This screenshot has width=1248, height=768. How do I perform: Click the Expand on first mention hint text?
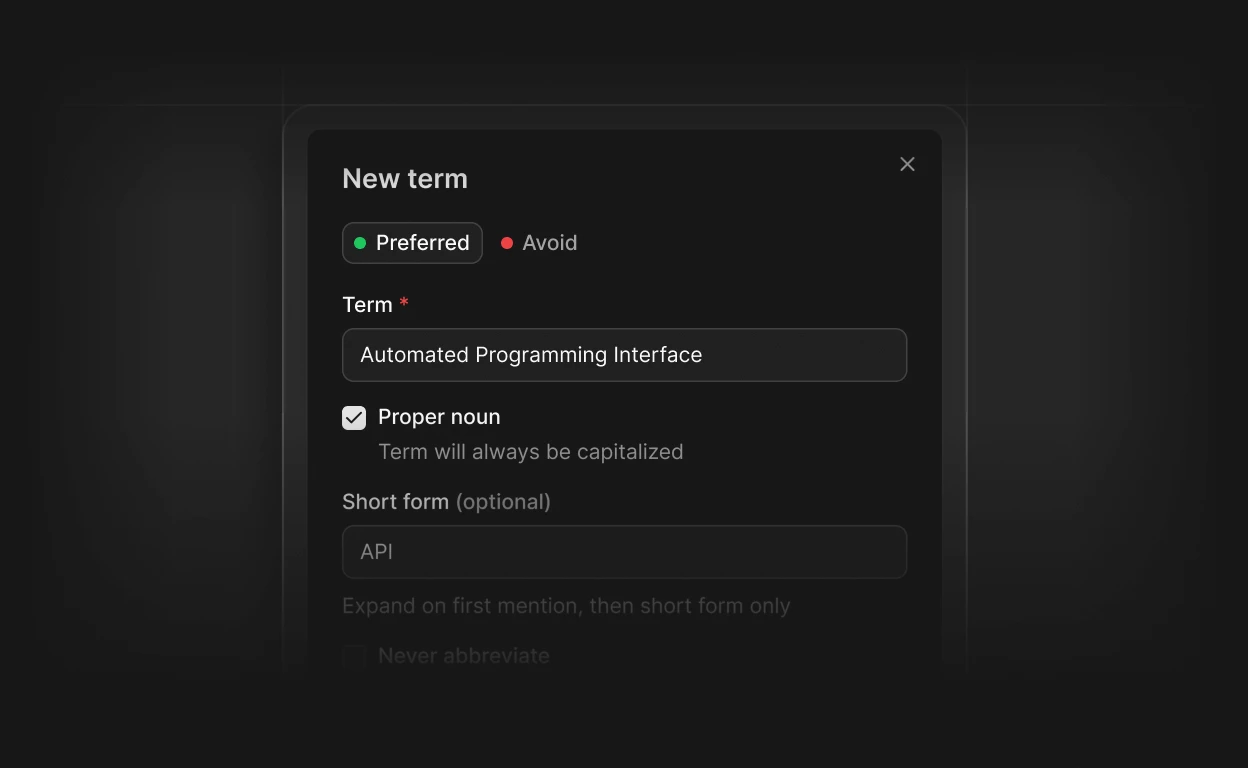(566, 606)
